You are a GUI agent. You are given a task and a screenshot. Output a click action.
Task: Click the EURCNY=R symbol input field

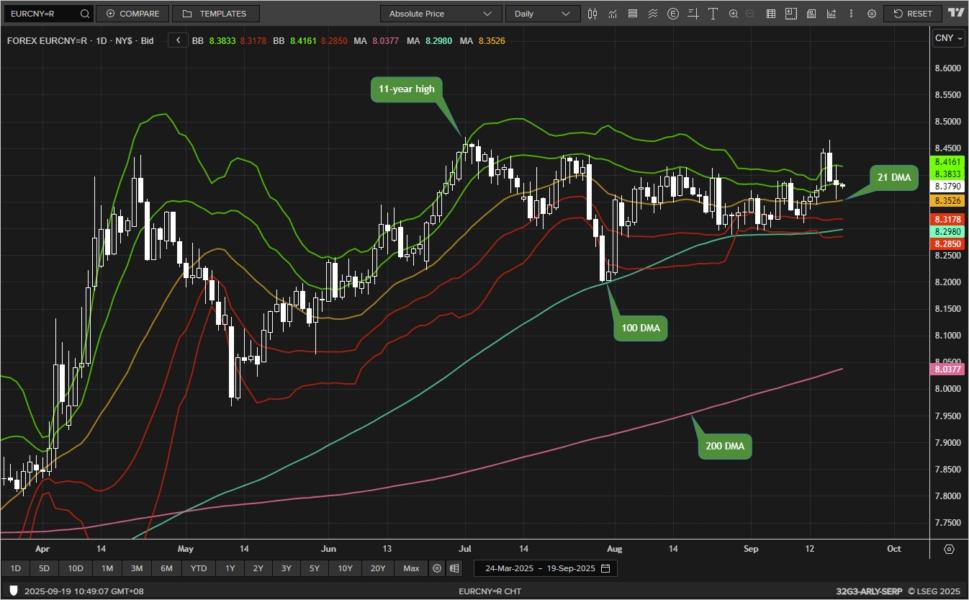48,14
